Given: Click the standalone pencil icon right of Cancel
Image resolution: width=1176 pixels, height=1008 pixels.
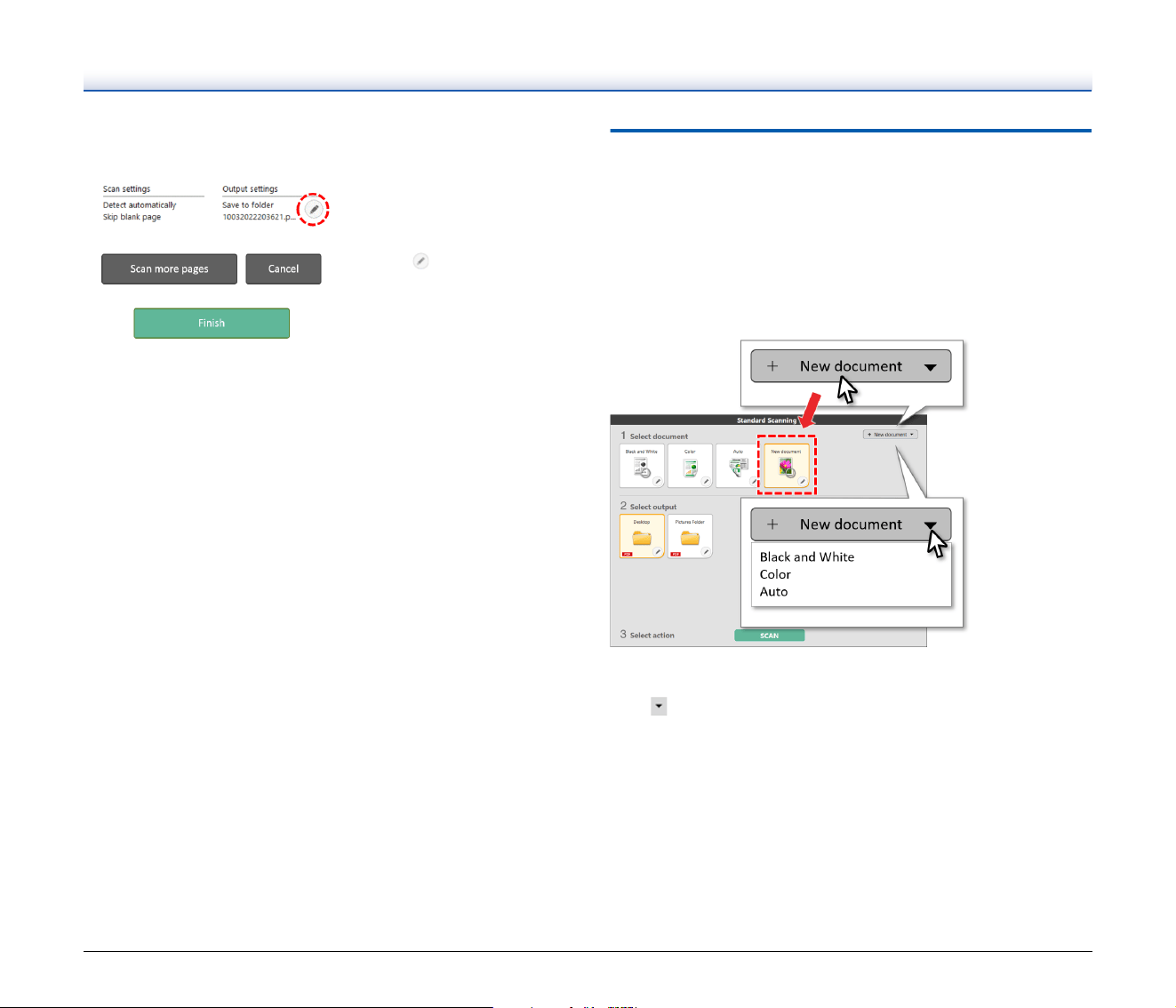Looking at the screenshot, I should click(x=421, y=261).
